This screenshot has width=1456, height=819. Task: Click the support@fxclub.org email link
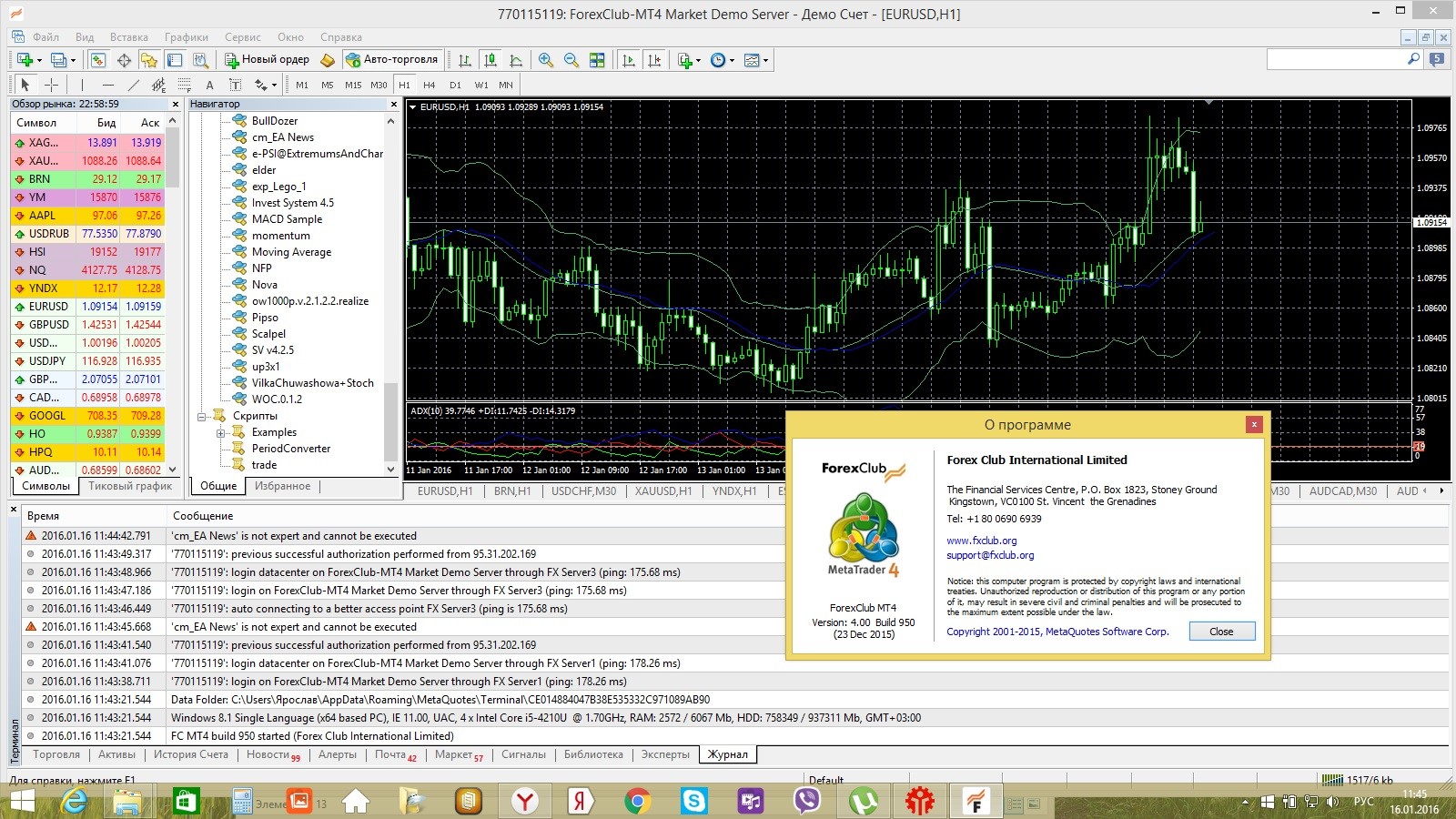pos(990,555)
